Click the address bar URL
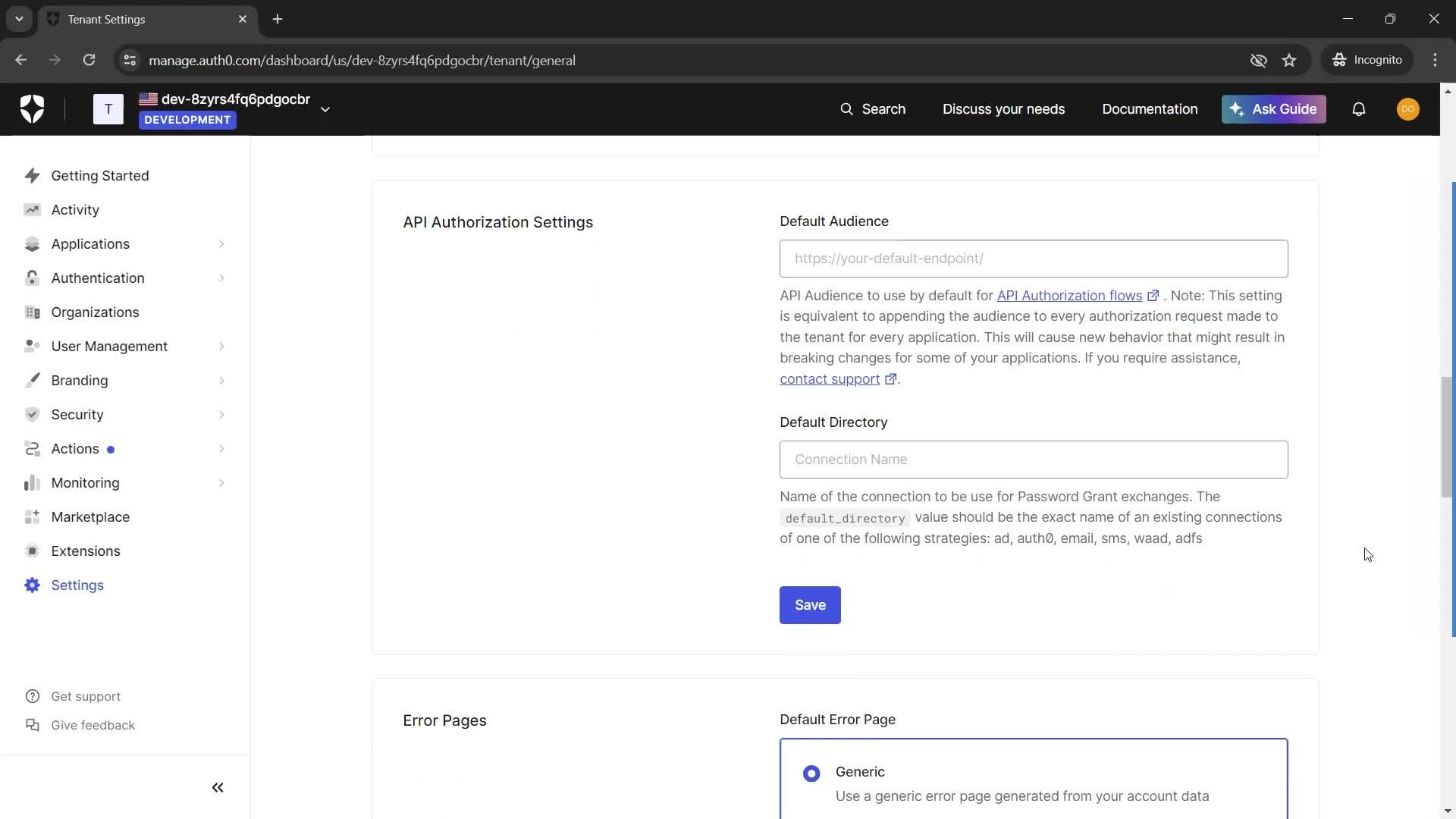The image size is (1456, 819). pos(362,61)
